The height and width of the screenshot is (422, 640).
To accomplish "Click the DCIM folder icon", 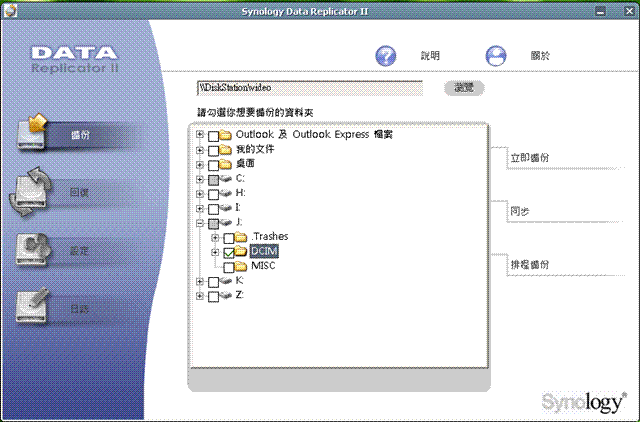I will [241, 251].
